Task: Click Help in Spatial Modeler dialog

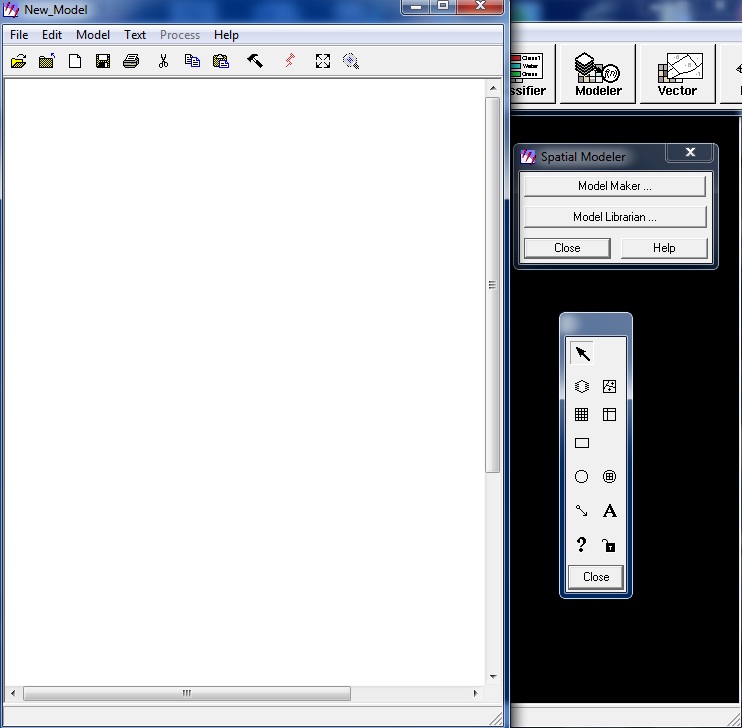Action: click(664, 248)
